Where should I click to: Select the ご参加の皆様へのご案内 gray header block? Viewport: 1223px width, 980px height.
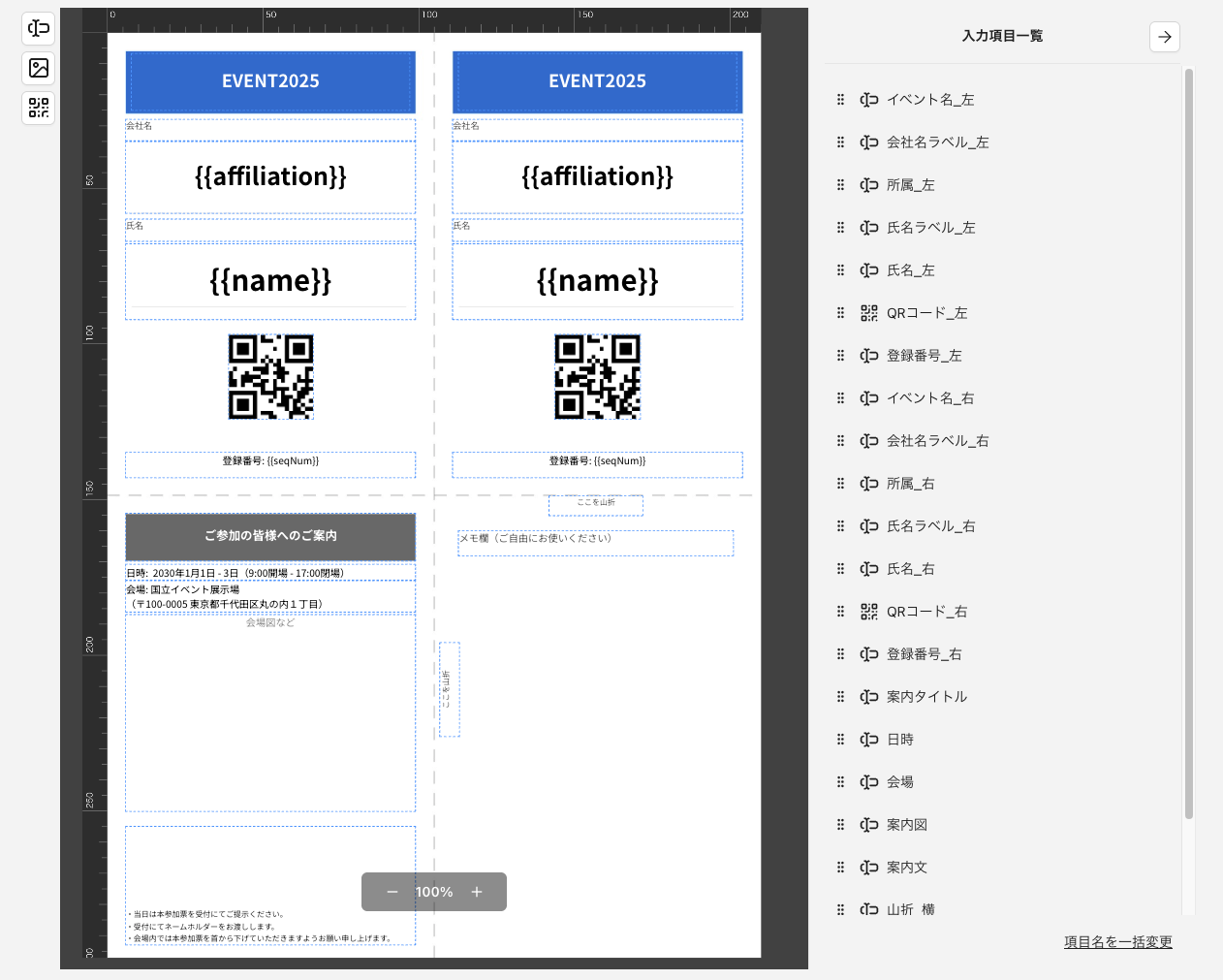pyautogui.click(x=270, y=536)
